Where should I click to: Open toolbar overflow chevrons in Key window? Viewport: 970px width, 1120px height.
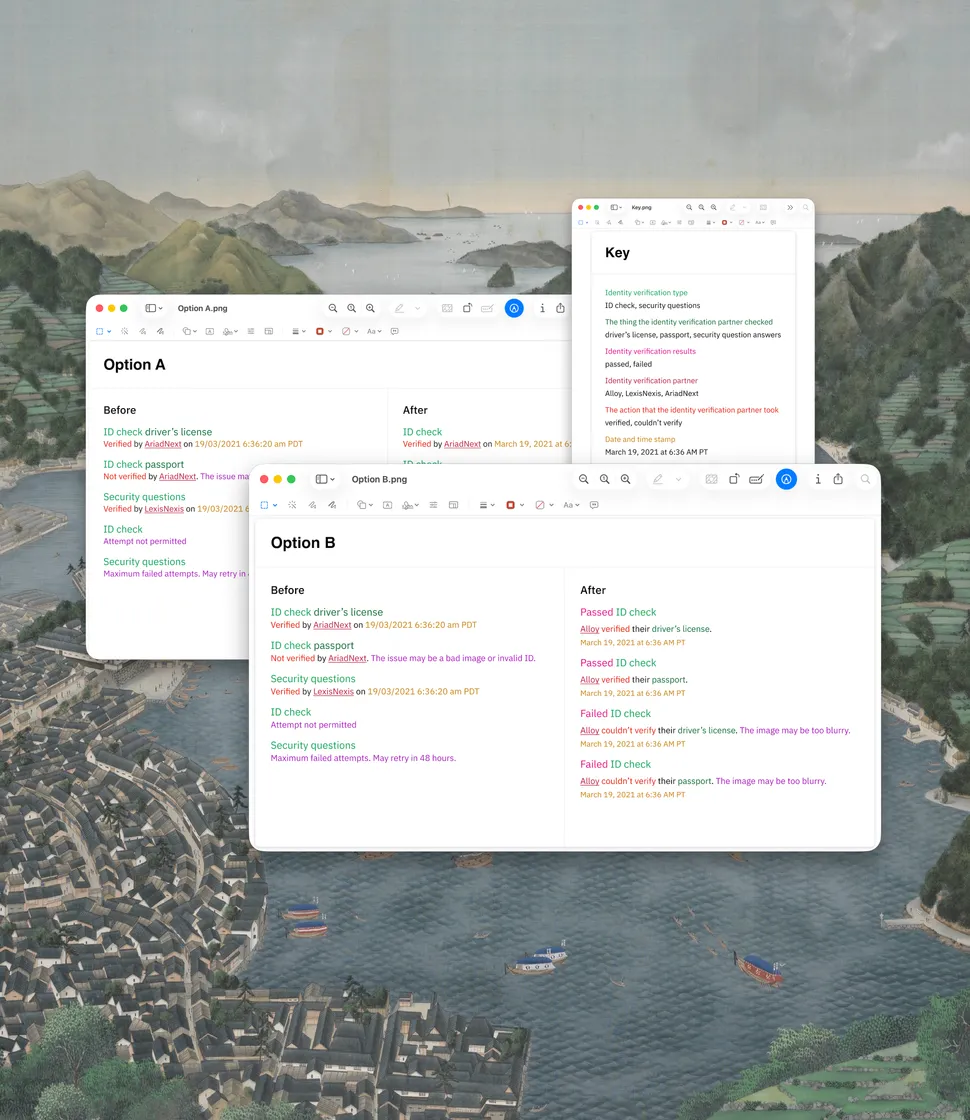tap(790, 207)
